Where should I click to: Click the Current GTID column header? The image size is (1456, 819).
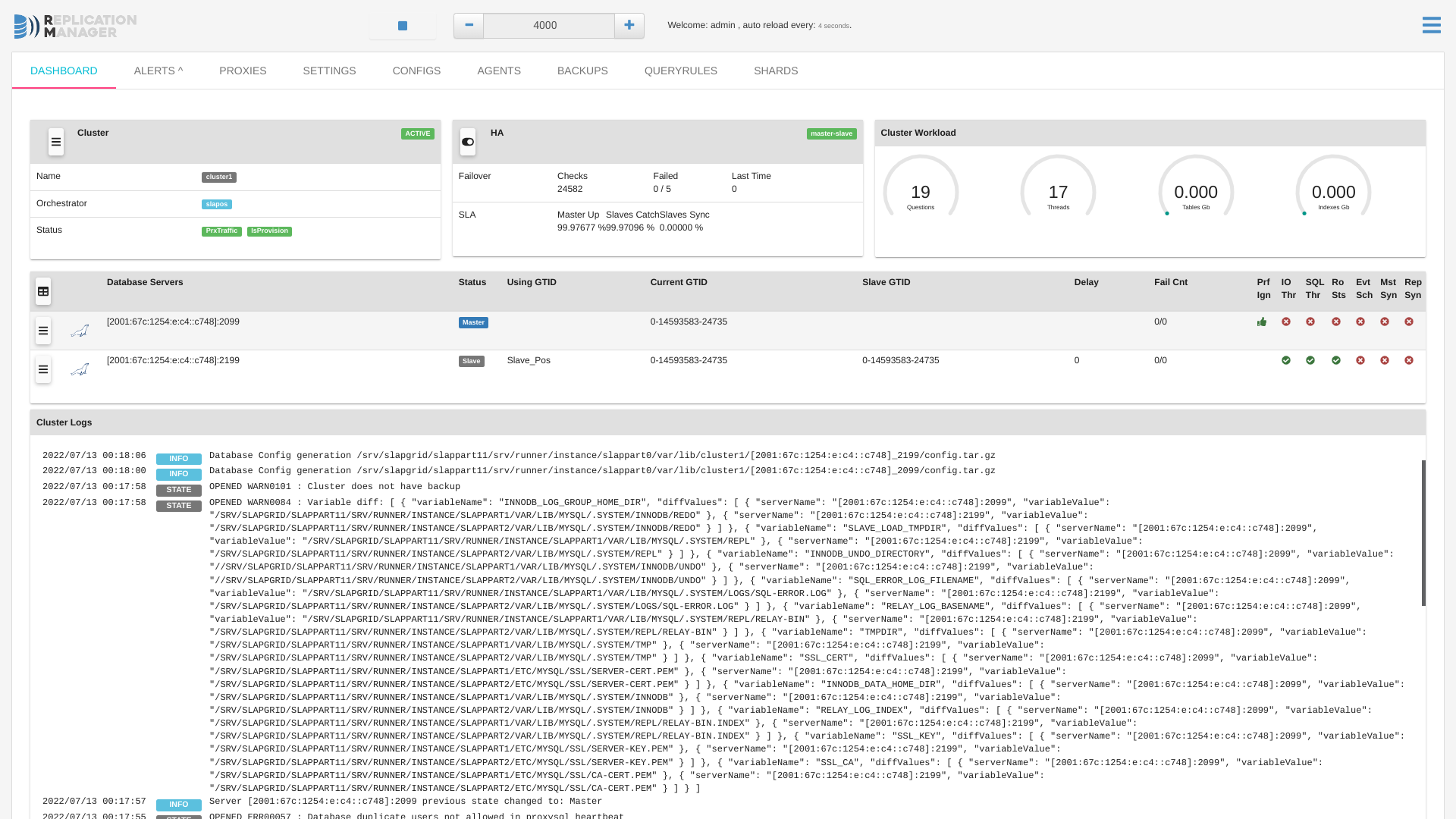point(679,283)
